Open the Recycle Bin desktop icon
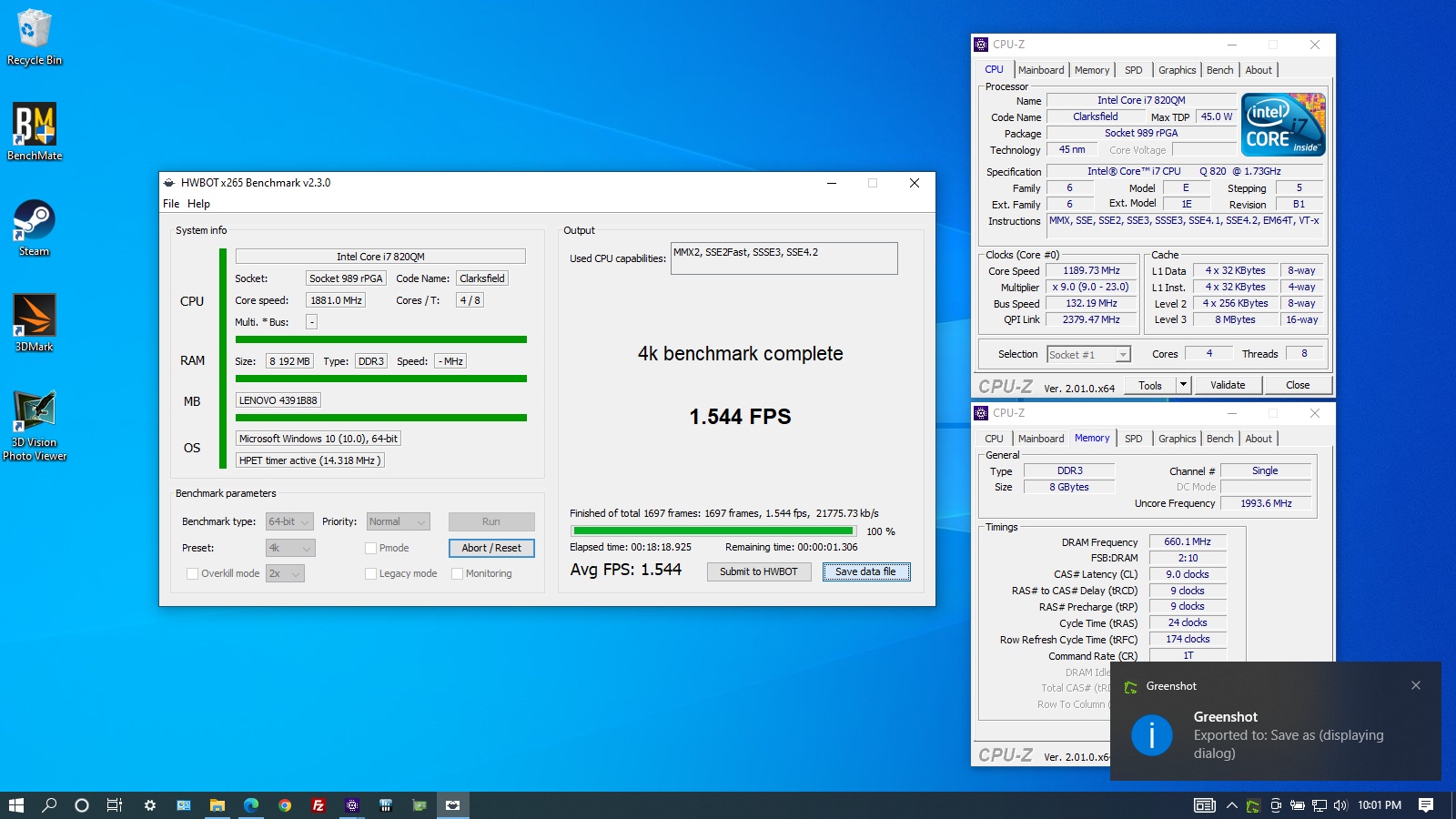Image resolution: width=1456 pixels, height=819 pixels. point(35,36)
